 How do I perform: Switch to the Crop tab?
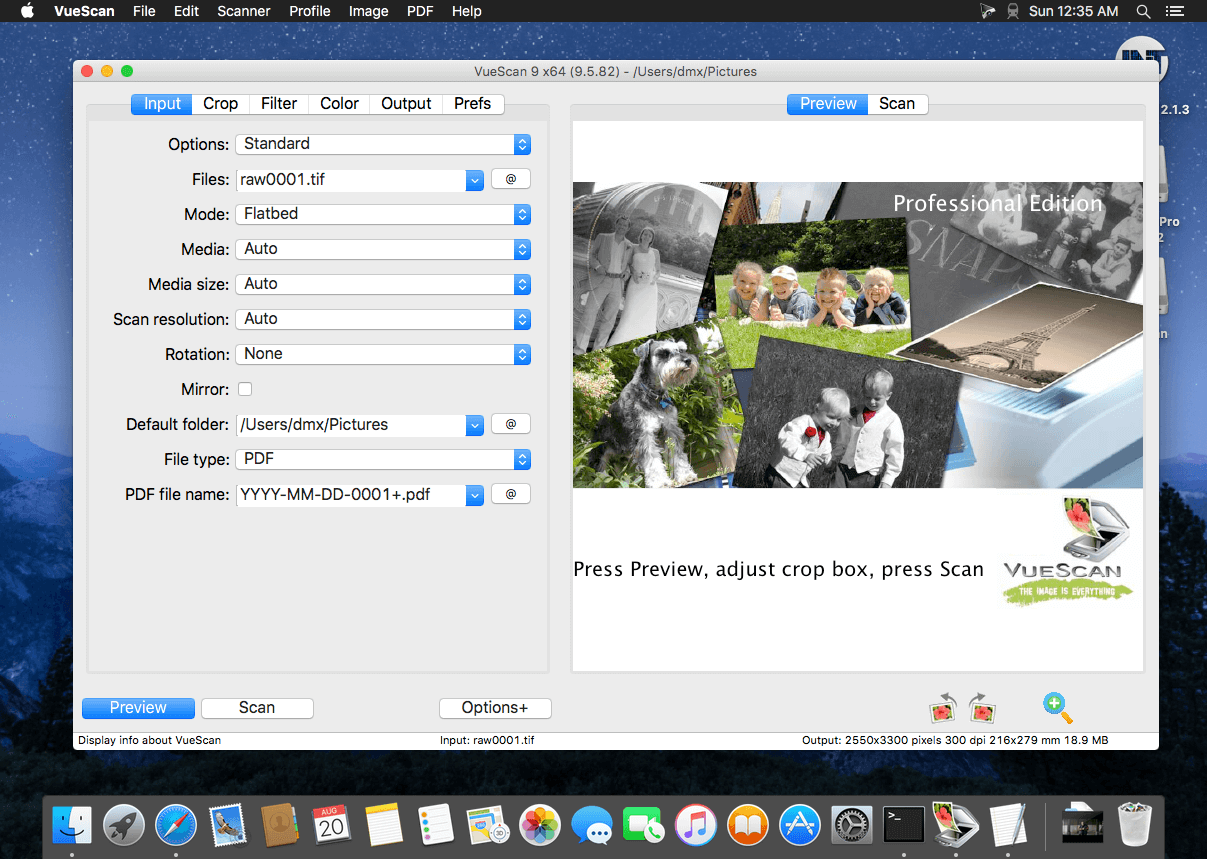click(x=220, y=103)
